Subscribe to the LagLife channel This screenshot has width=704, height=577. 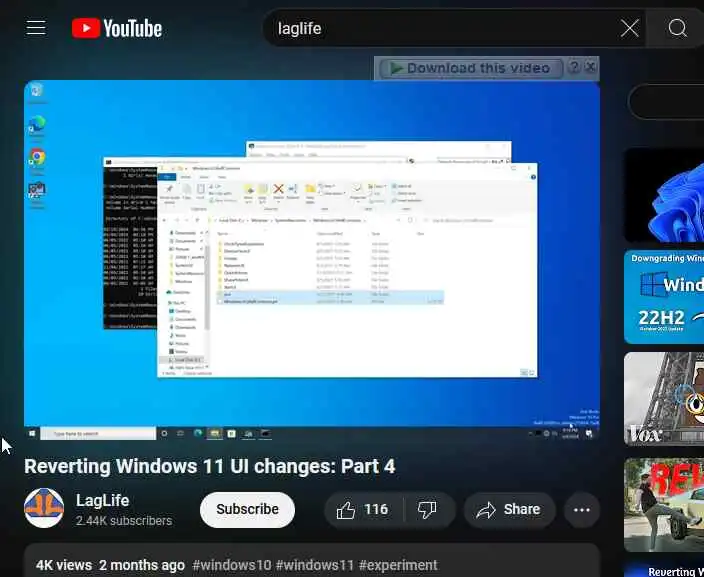point(247,510)
